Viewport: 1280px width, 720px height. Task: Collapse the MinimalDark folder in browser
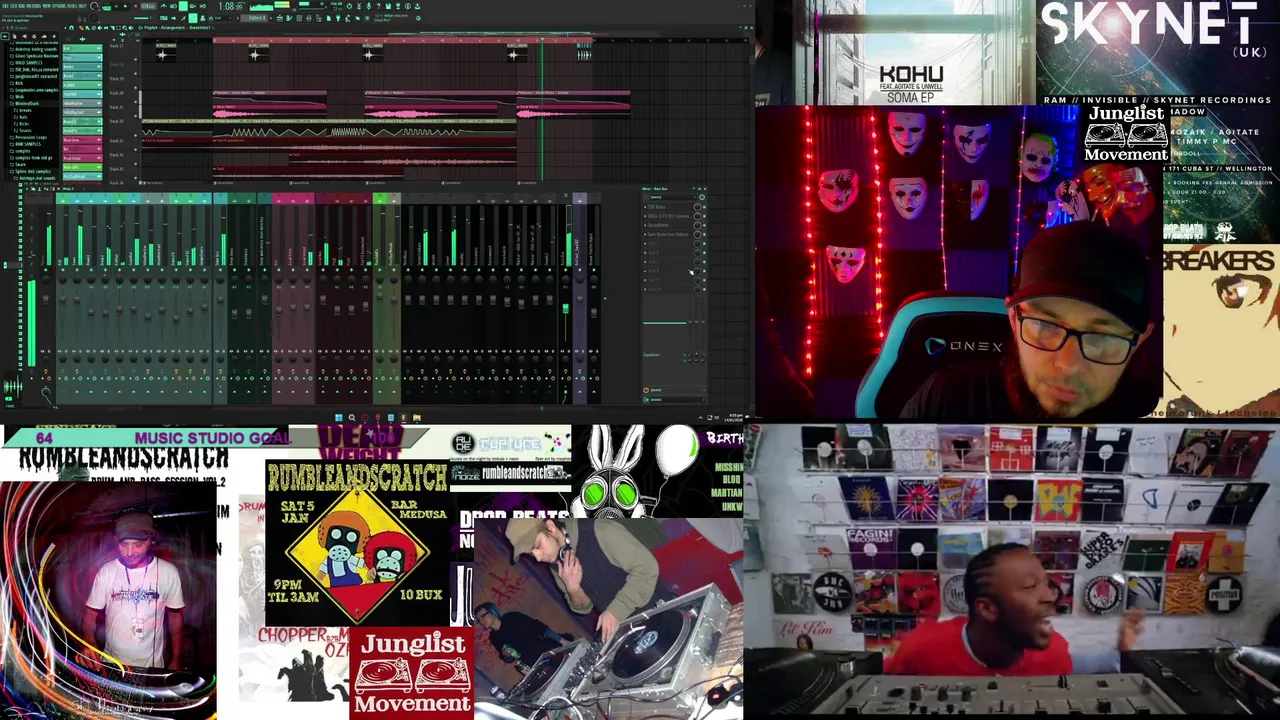coord(26,103)
